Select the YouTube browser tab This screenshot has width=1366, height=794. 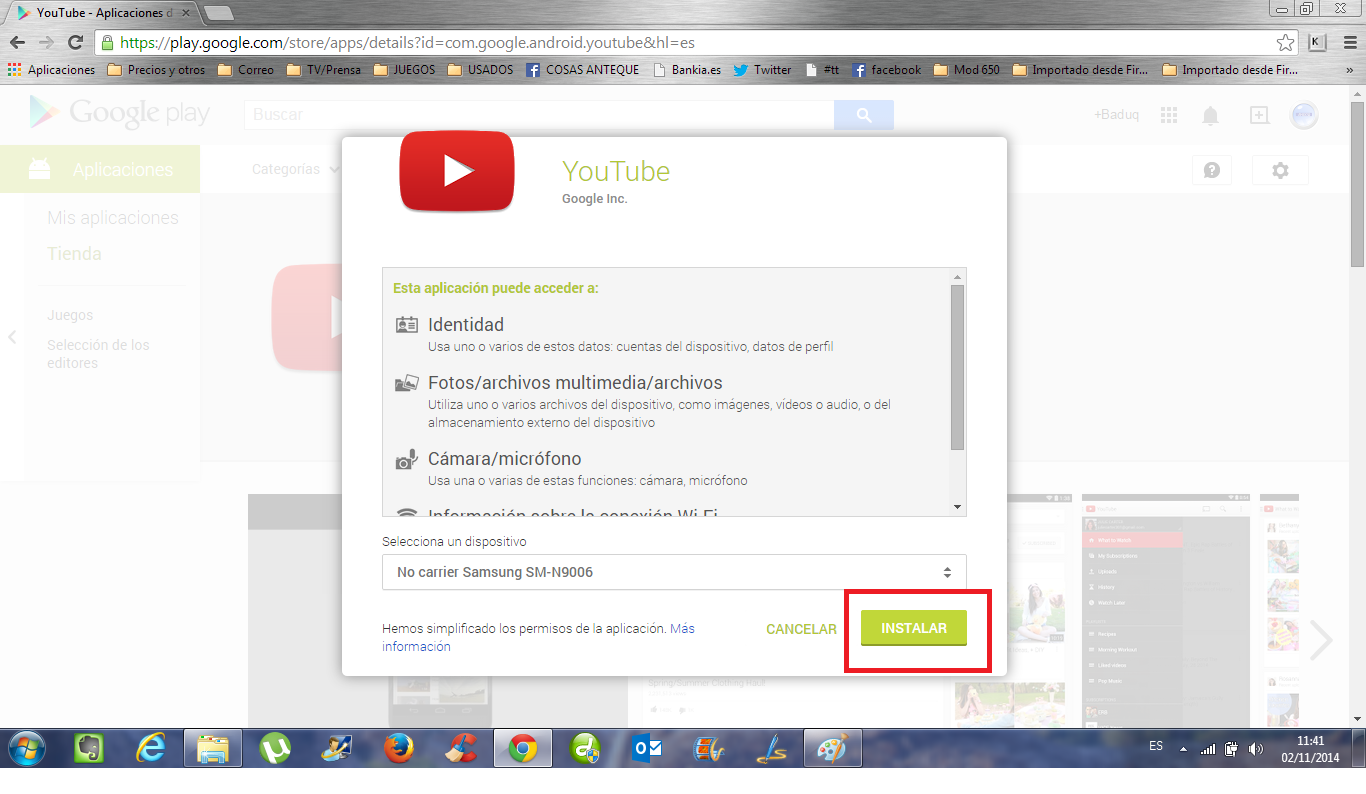tap(100, 13)
